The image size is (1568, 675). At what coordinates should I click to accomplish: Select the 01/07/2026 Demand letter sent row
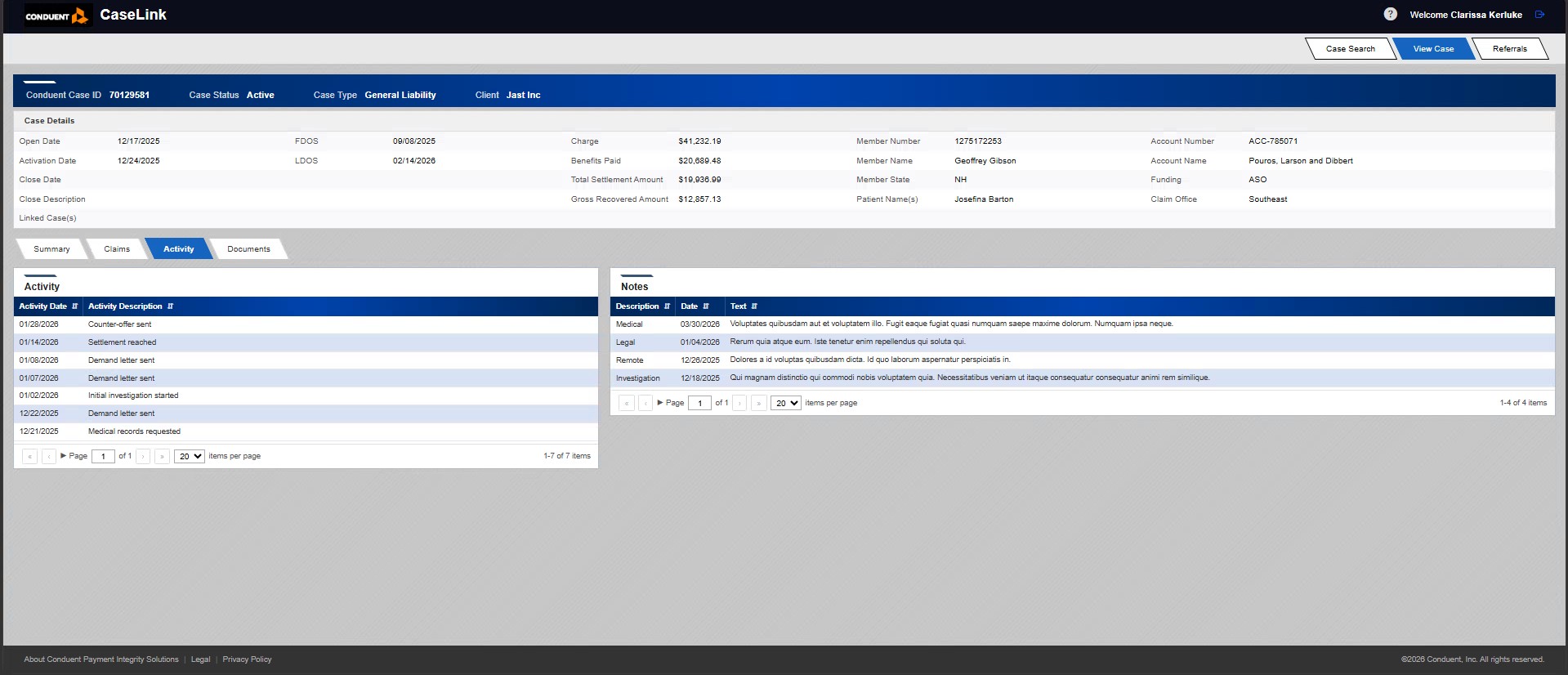(306, 378)
